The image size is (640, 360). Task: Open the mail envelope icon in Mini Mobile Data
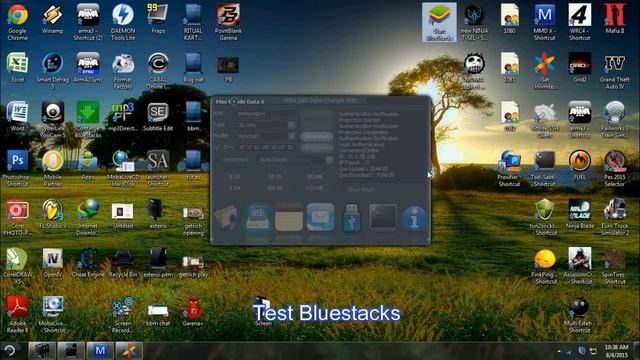[320, 217]
